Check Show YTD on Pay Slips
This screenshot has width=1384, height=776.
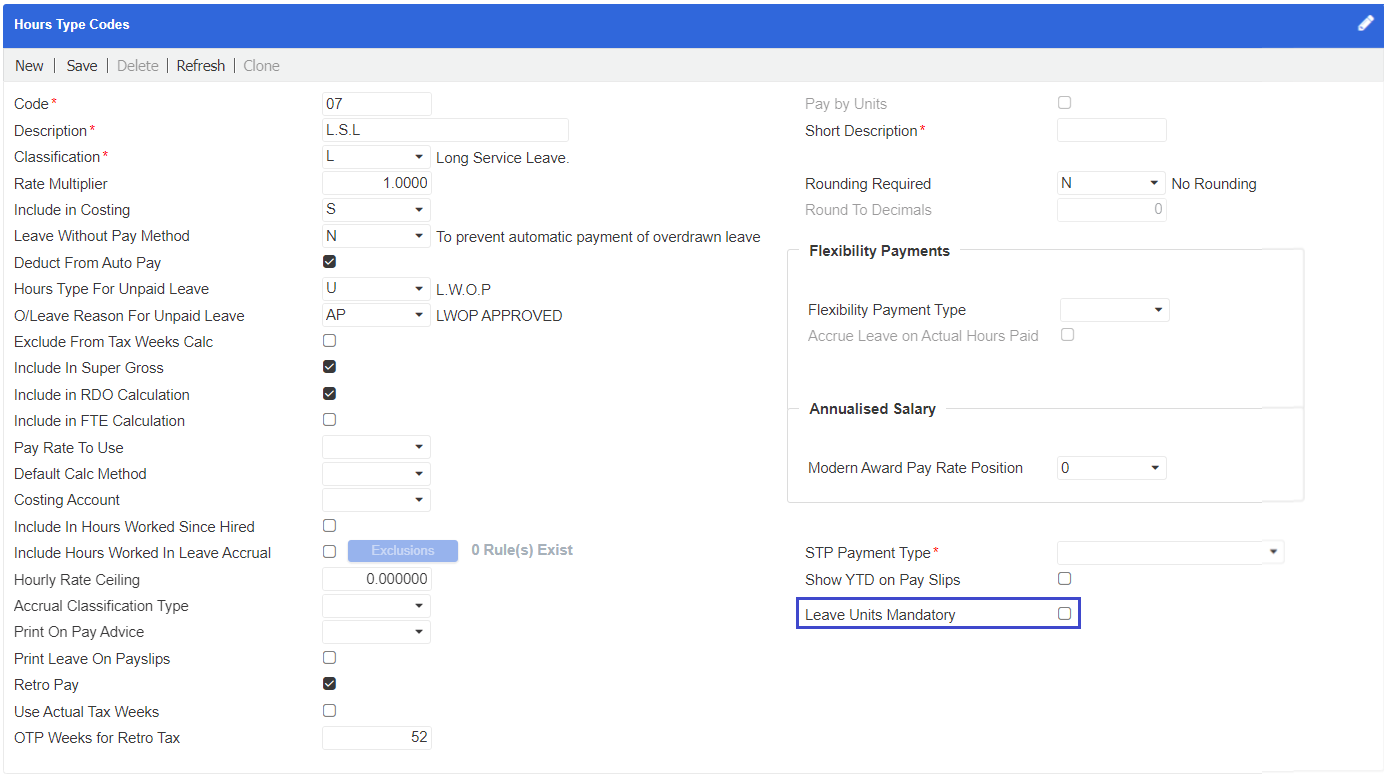pos(1064,578)
